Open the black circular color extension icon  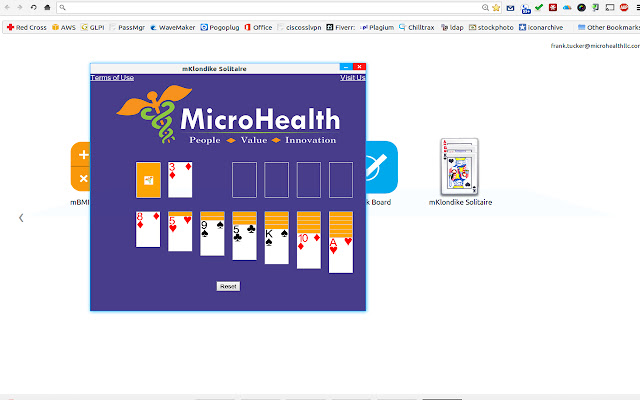(x=582, y=7)
